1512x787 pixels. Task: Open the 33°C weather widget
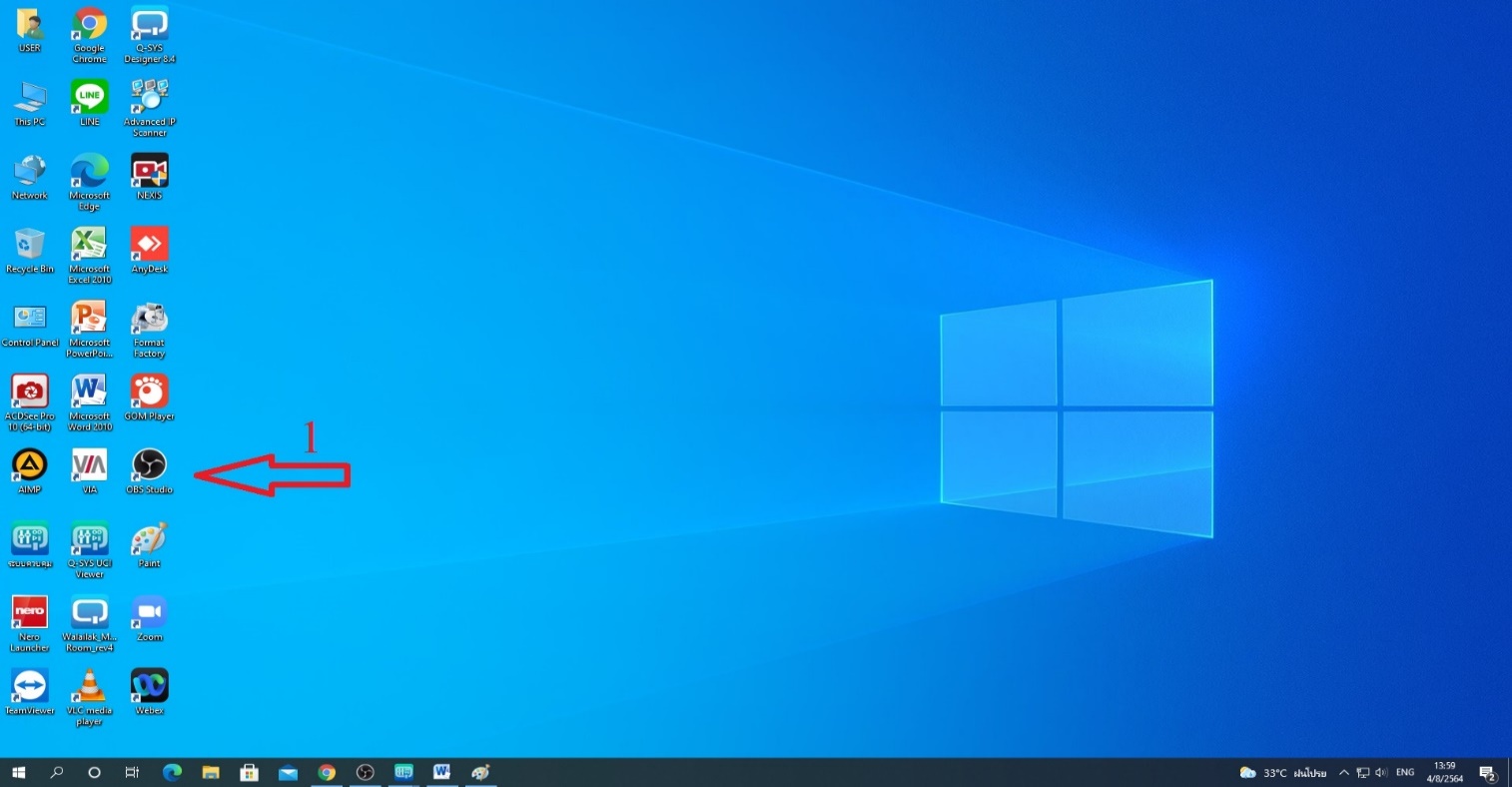tap(1282, 773)
